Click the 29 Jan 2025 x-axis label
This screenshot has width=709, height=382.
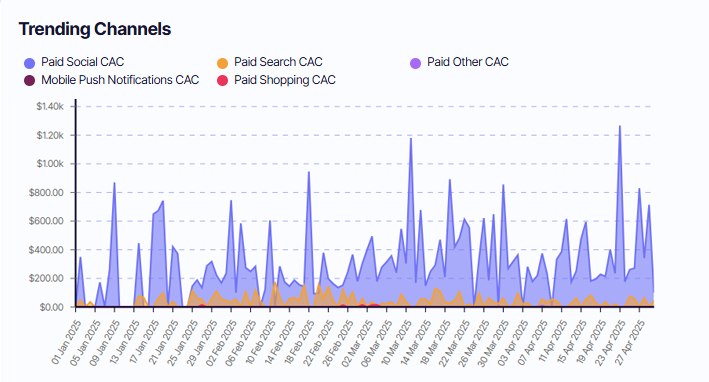202,342
